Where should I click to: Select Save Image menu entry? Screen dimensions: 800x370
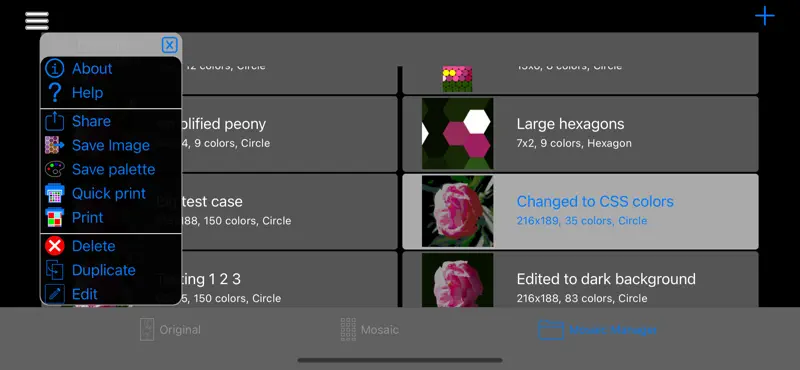point(111,145)
